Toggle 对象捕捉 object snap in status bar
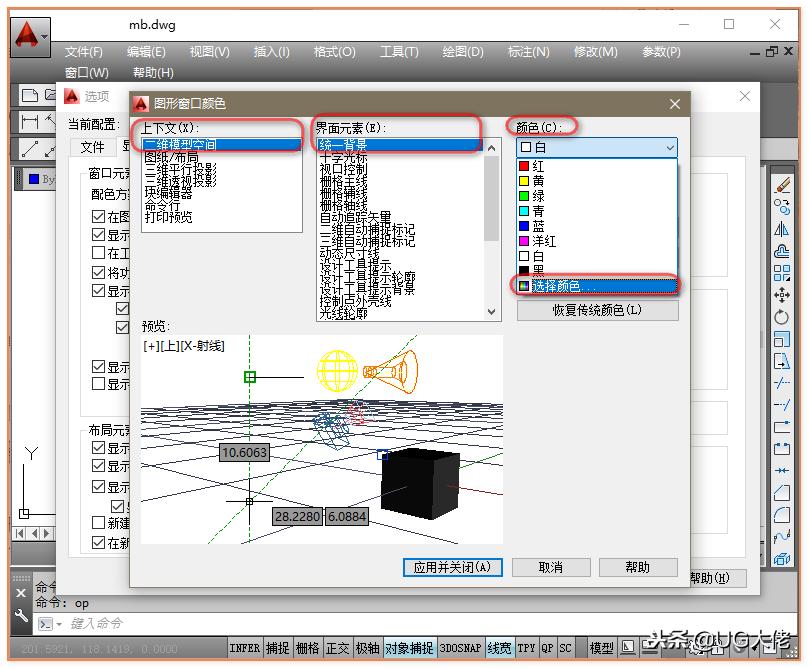This screenshot has height=668, width=808. coord(409,648)
